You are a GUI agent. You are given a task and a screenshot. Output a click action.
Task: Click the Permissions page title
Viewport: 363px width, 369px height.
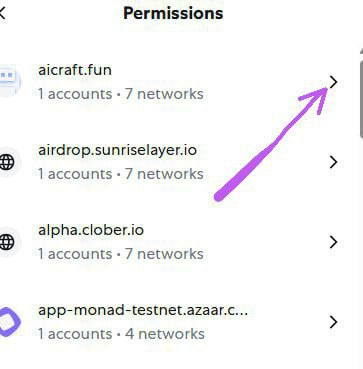[173, 13]
